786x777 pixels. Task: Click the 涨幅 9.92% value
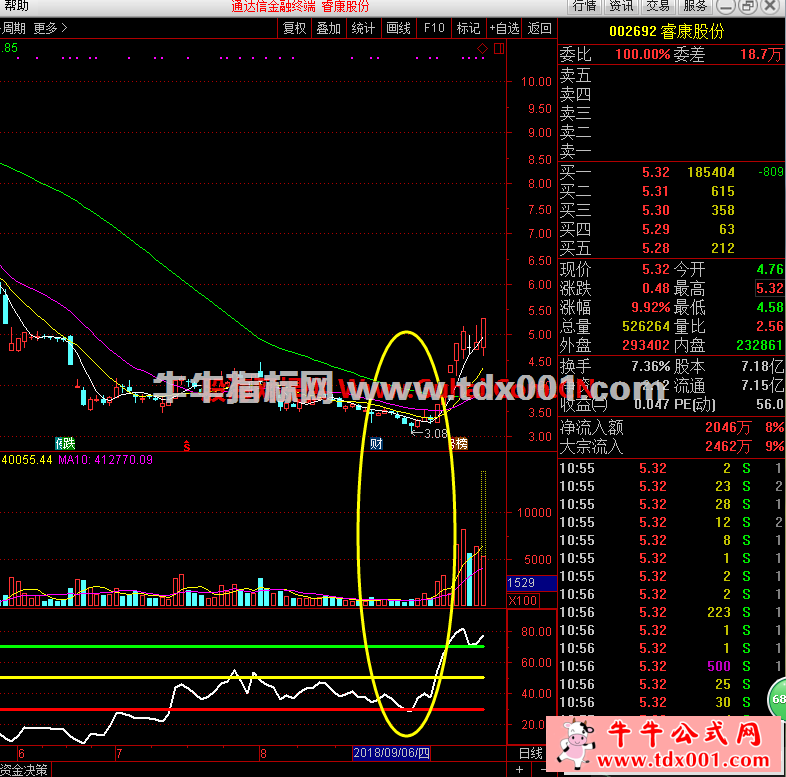pos(651,307)
